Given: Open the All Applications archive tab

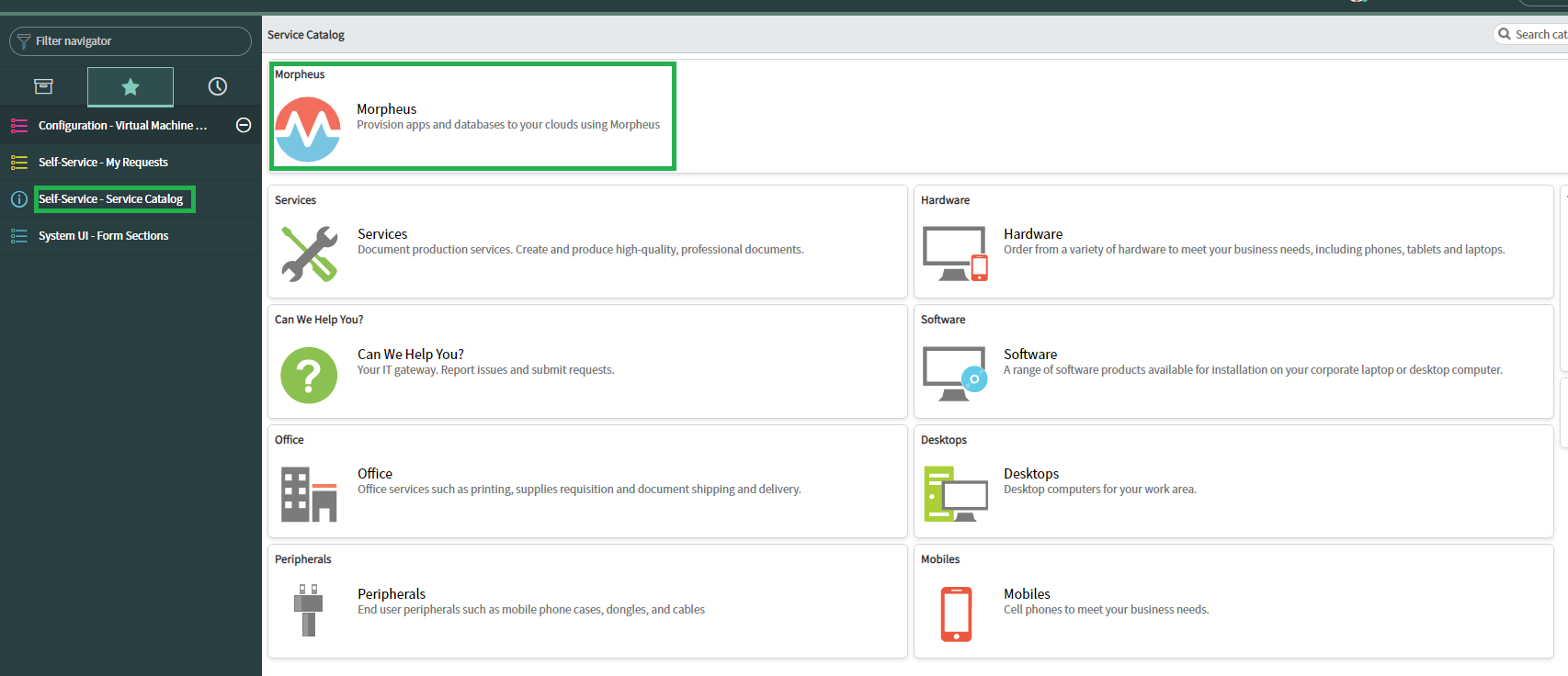Looking at the screenshot, I should (43, 86).
